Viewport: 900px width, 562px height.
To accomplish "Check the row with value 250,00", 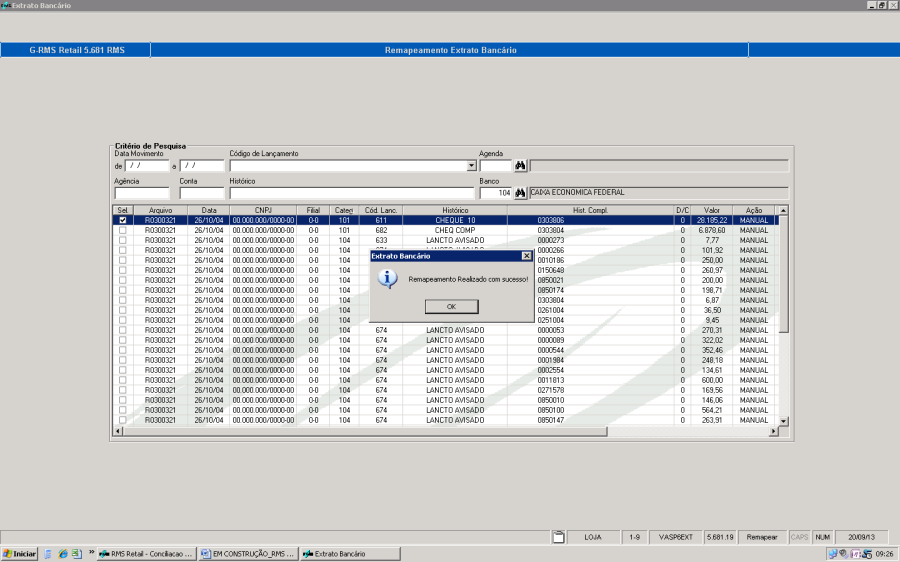I will 122,260.
